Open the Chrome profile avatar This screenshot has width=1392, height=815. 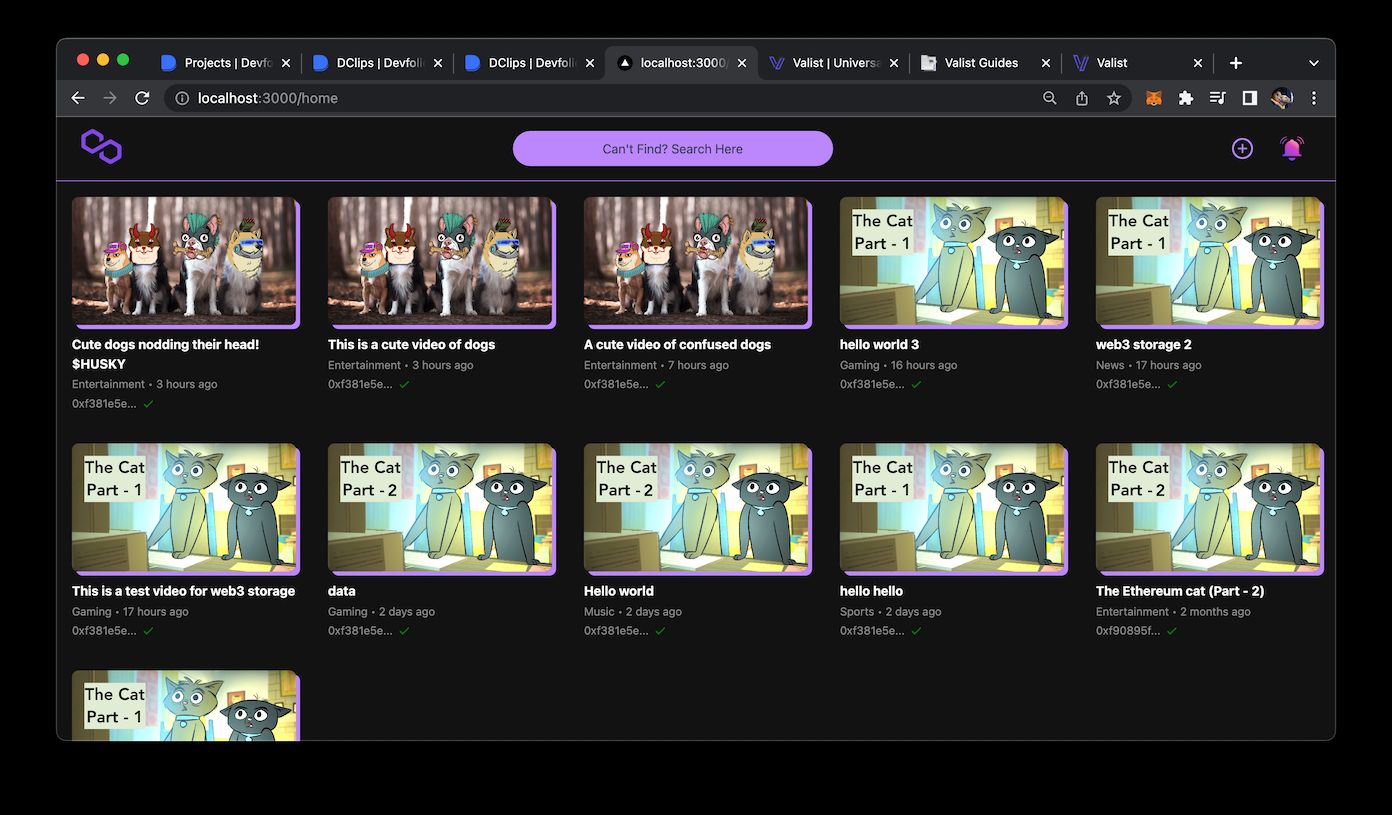1282,98
